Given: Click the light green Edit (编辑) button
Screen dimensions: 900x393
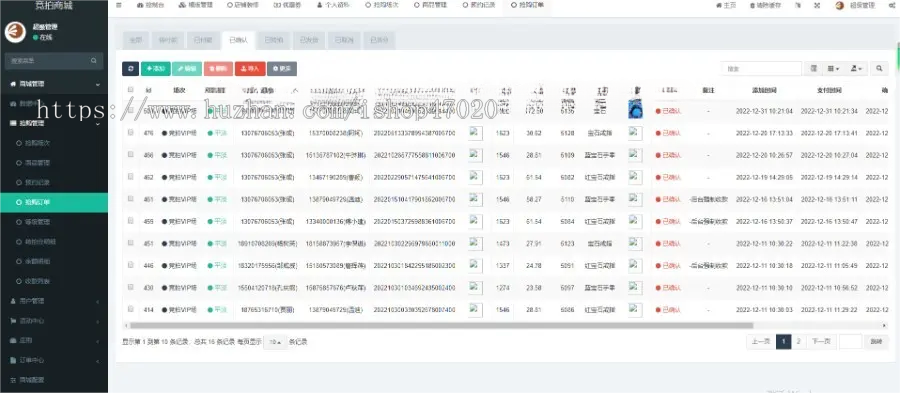Looking at the screenshot, I should click(187, 69).
